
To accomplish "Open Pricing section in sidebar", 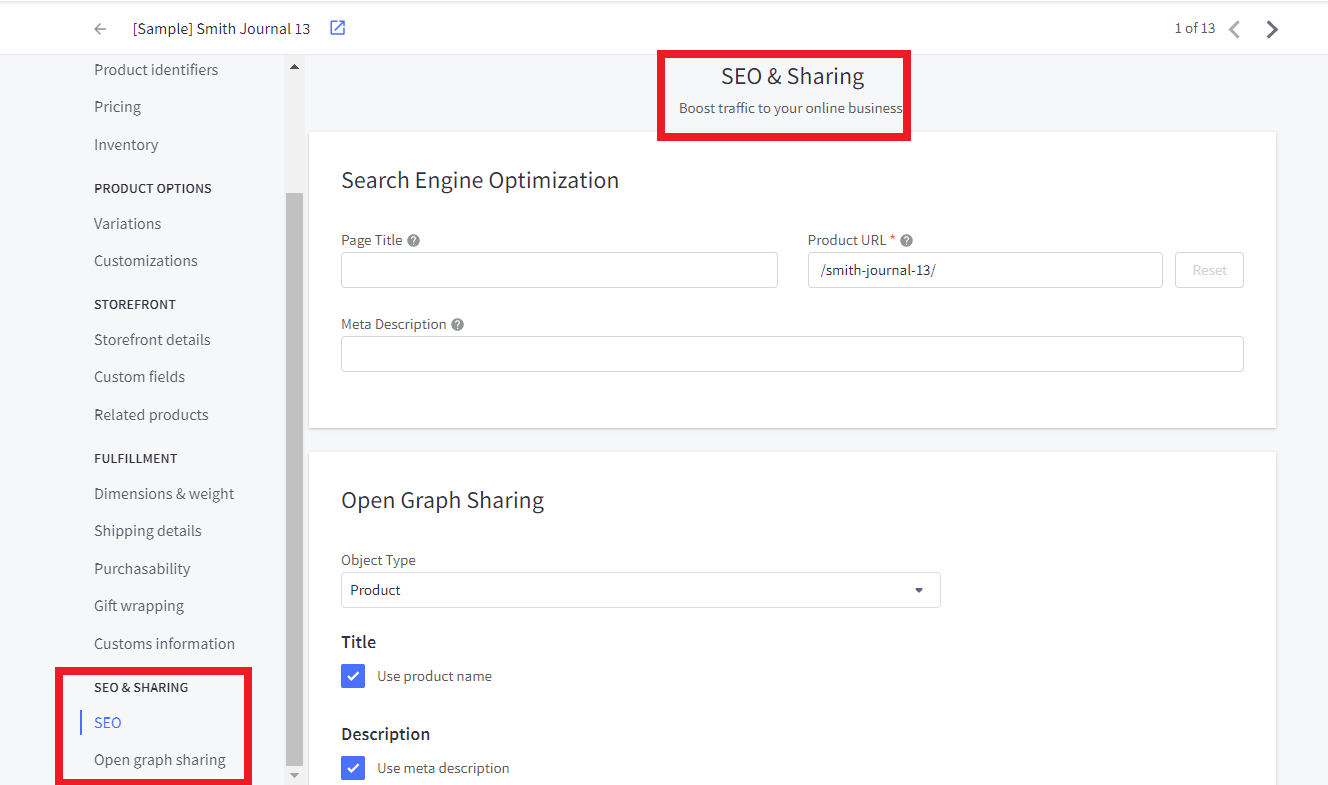I will tap(117, 107).
